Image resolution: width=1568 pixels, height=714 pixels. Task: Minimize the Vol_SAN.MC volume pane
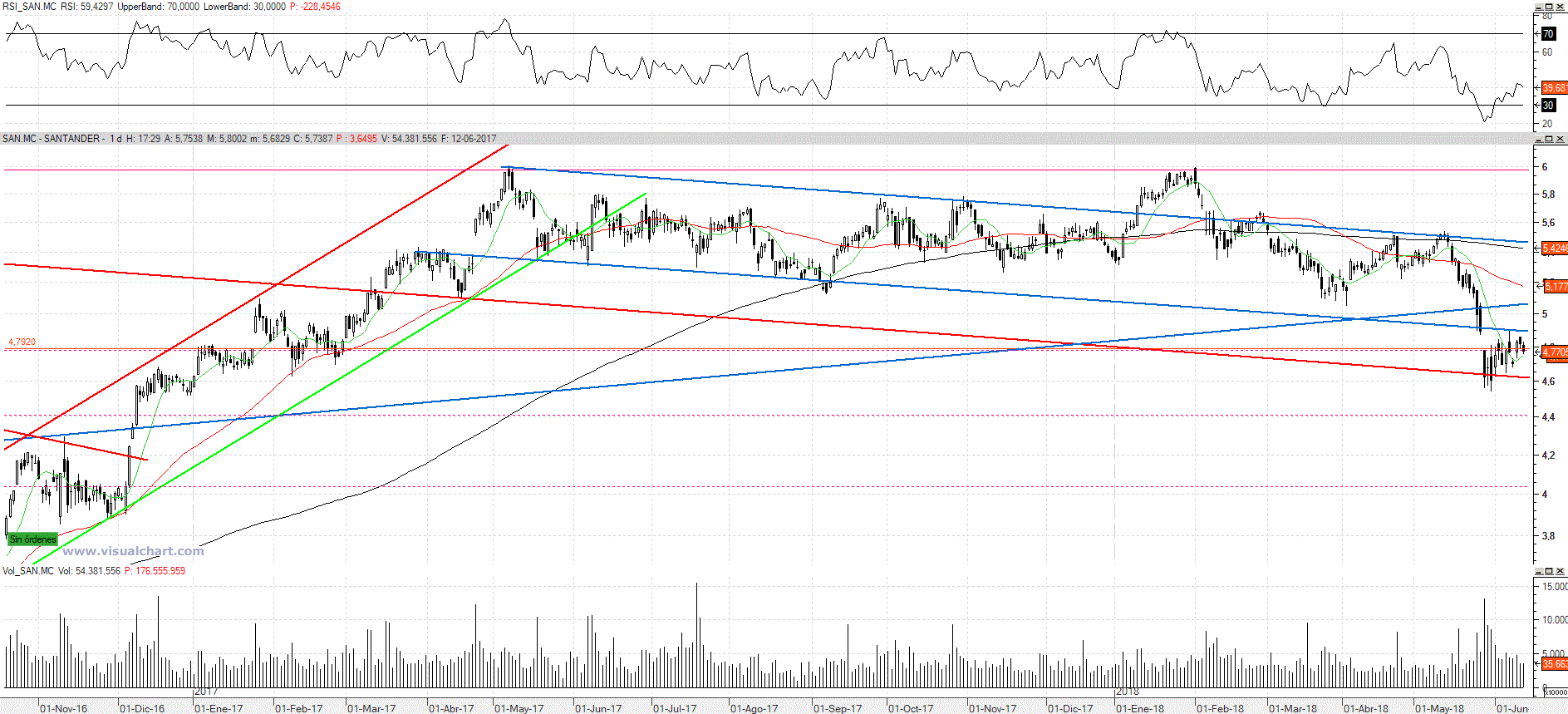1537,571
